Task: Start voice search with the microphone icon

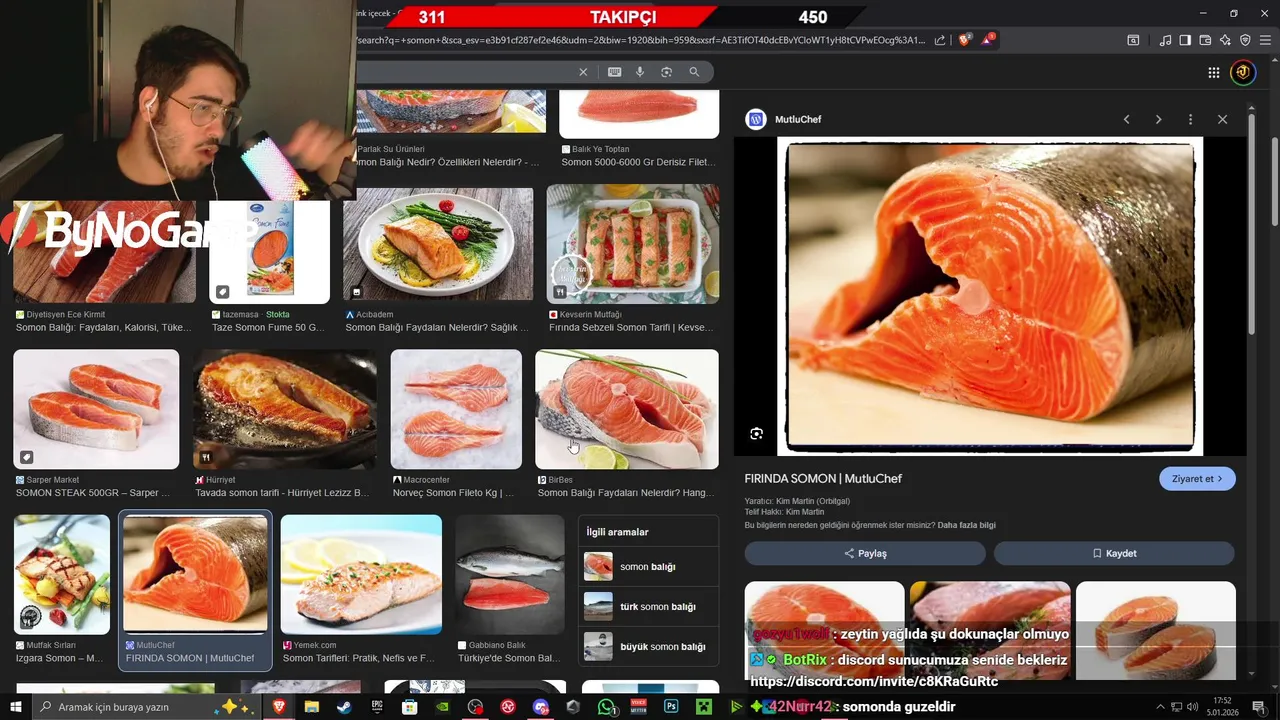Action: pos(640,72)
